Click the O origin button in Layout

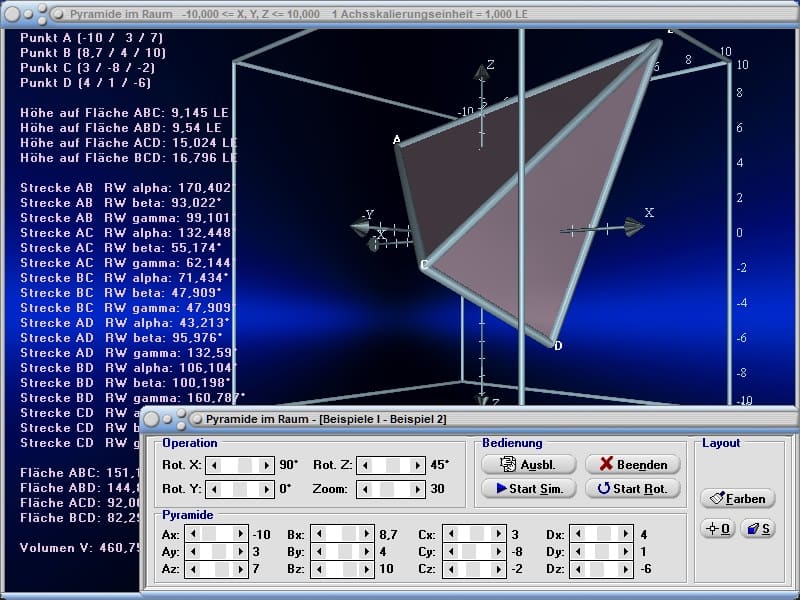point(718,529)
